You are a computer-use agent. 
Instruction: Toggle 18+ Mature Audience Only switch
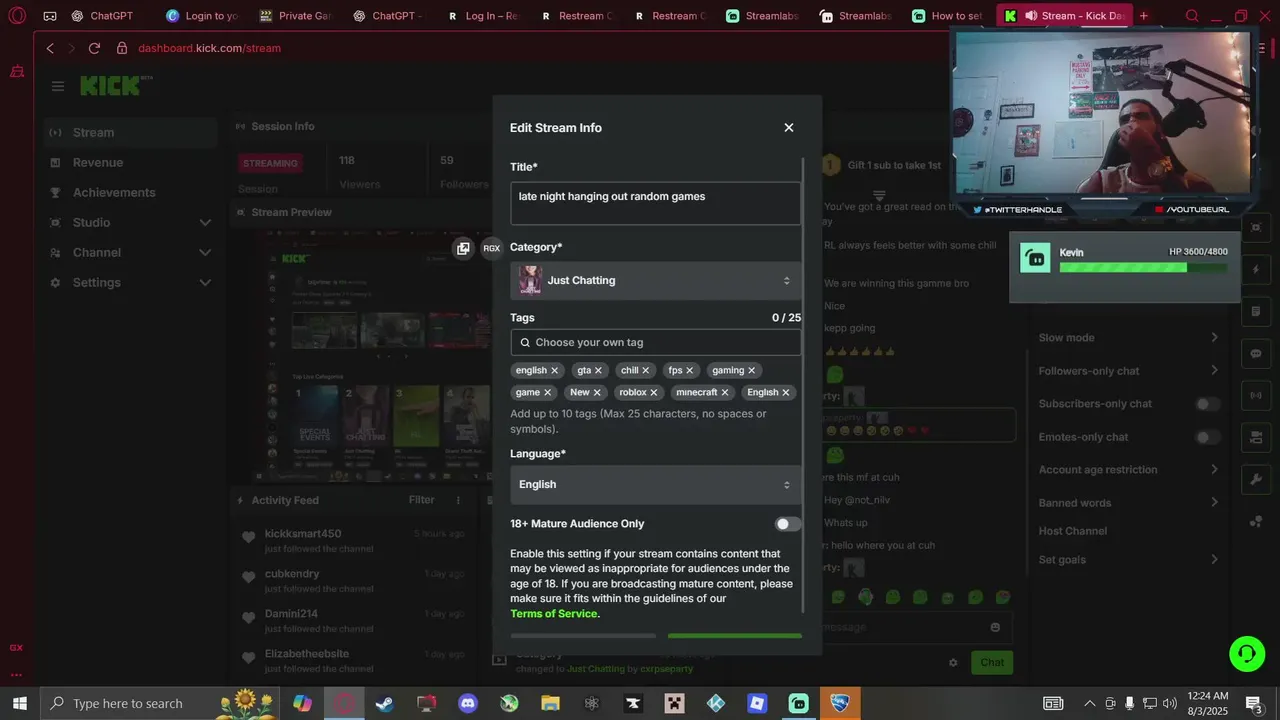click(788, 524)
